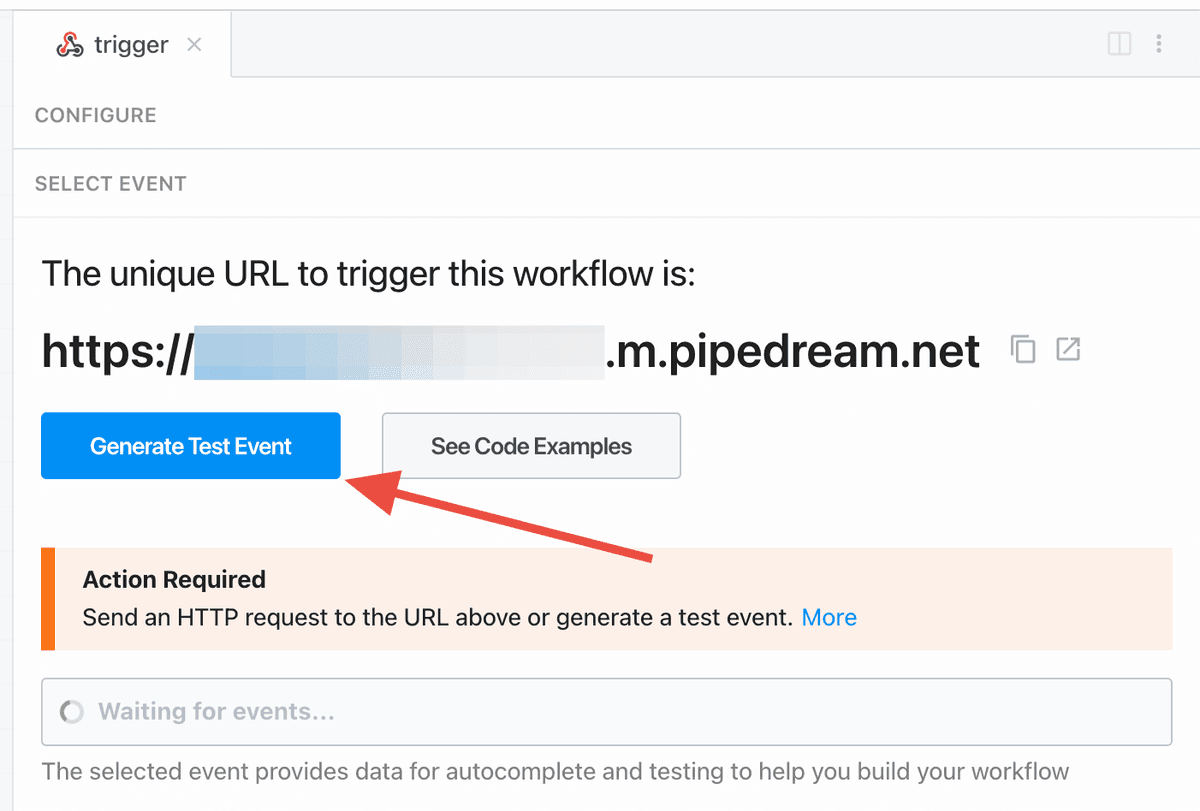Image resolution: width=1200 pixels, height=811 pixels.
Task: Close the trigger tab with the x
Action: [x=195, y=45]
